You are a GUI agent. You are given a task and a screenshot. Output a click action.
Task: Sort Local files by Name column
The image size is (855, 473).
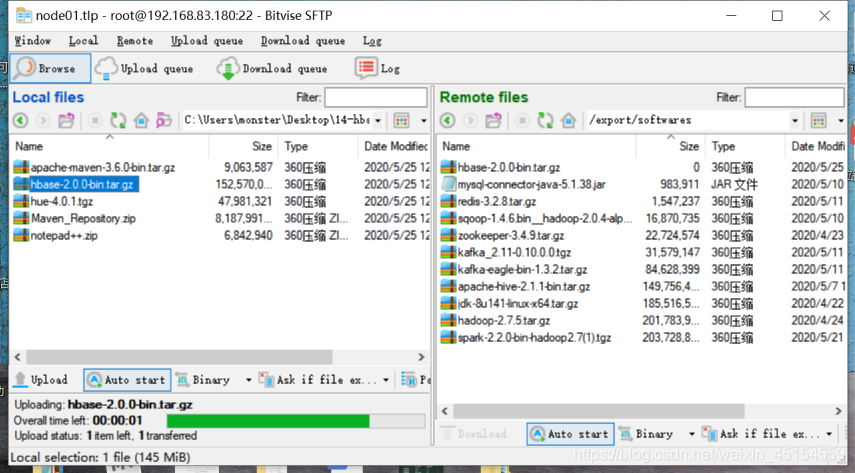(x=109, y=146)
